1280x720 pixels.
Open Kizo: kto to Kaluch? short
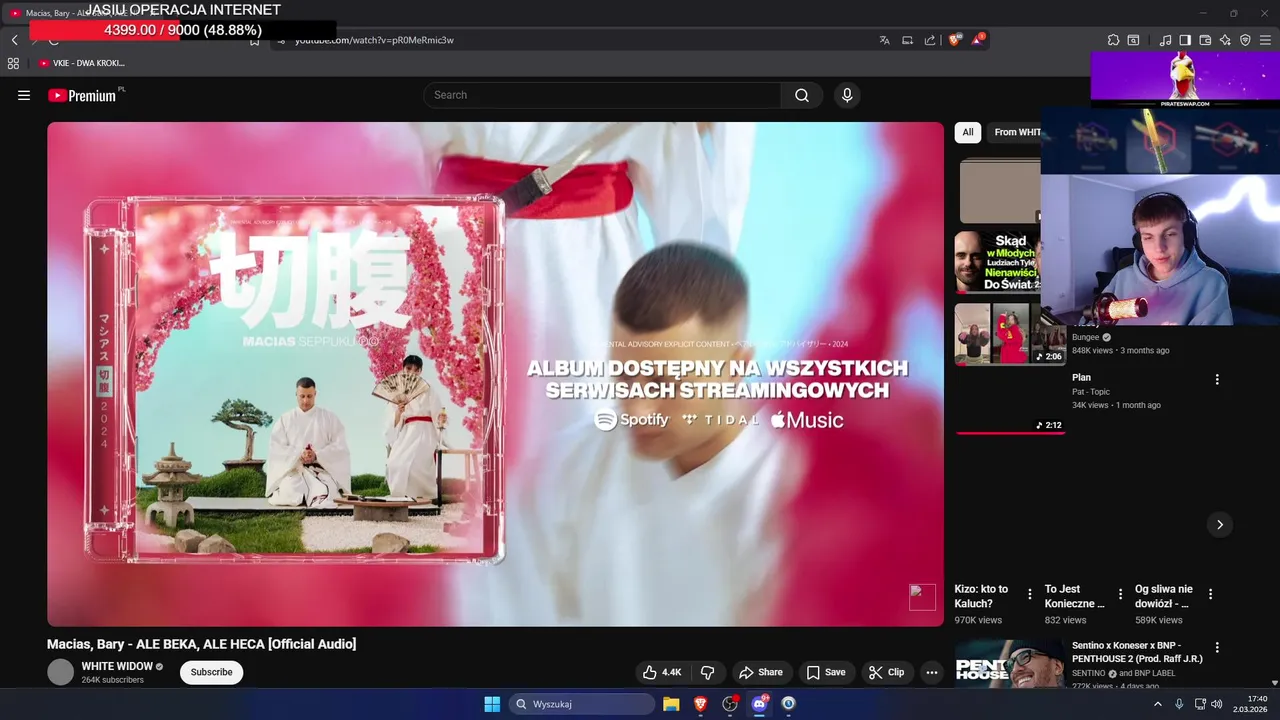[x=981, y=596]
